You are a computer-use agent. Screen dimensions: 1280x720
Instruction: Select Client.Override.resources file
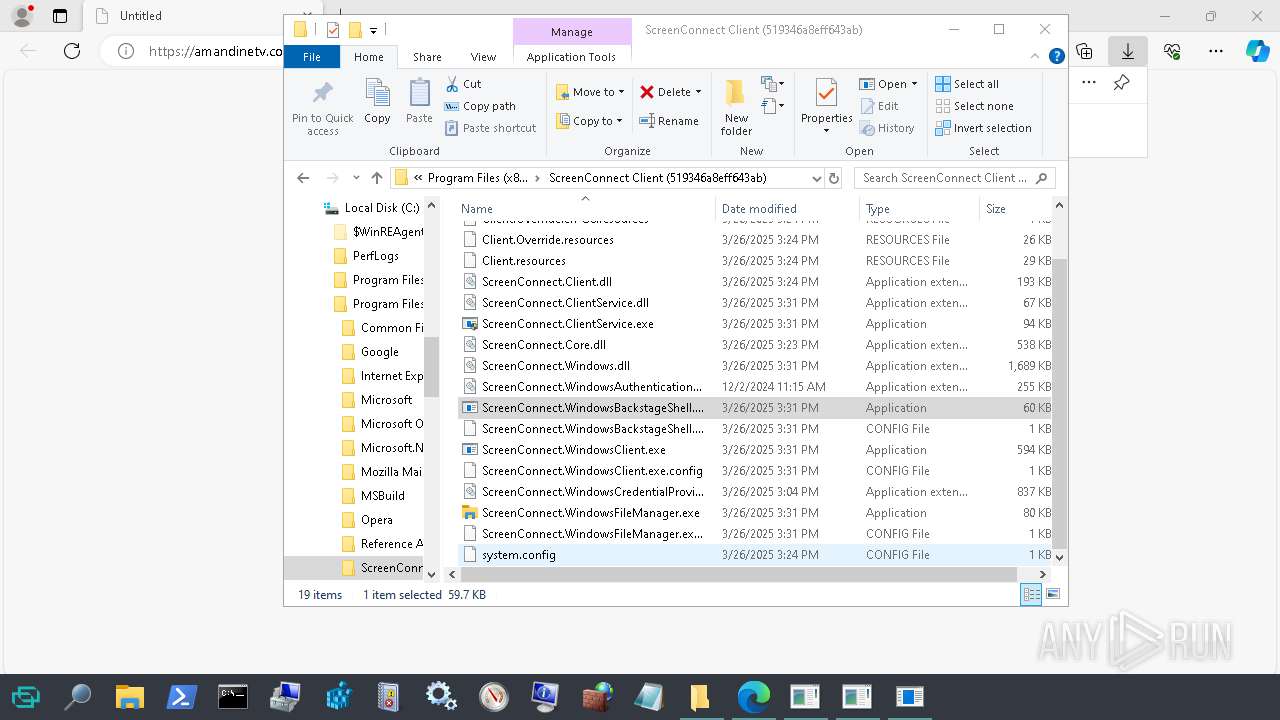point(547,240)
